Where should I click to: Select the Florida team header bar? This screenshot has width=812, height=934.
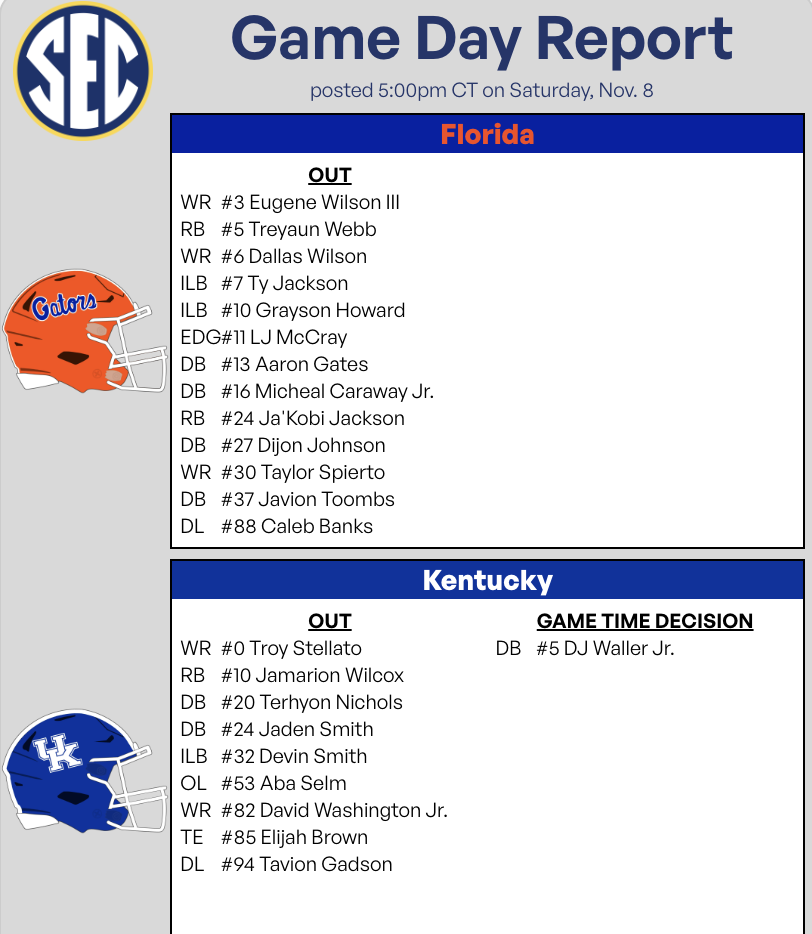click(x=488, y=134)
